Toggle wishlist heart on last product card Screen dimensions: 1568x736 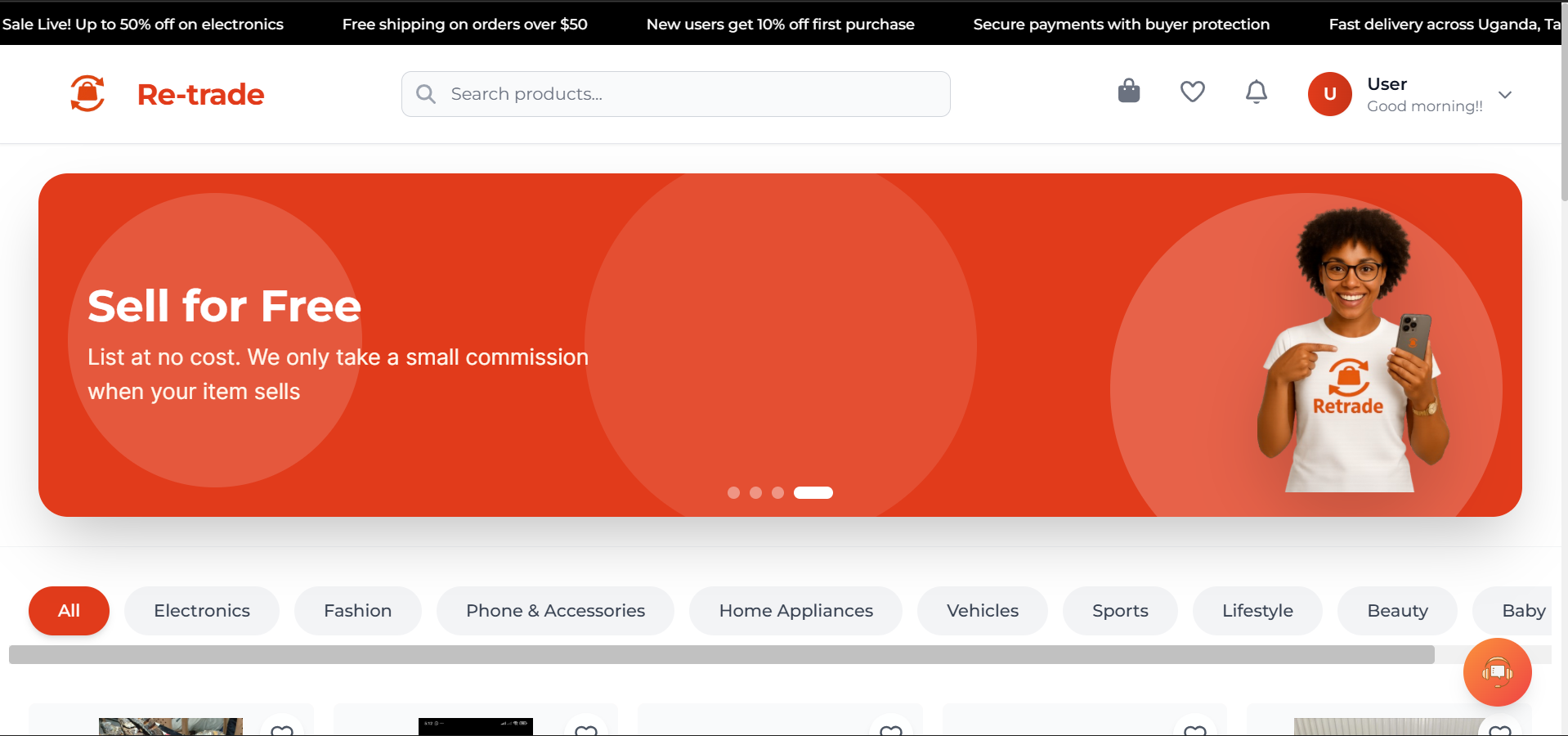[x=1499, y=729]
